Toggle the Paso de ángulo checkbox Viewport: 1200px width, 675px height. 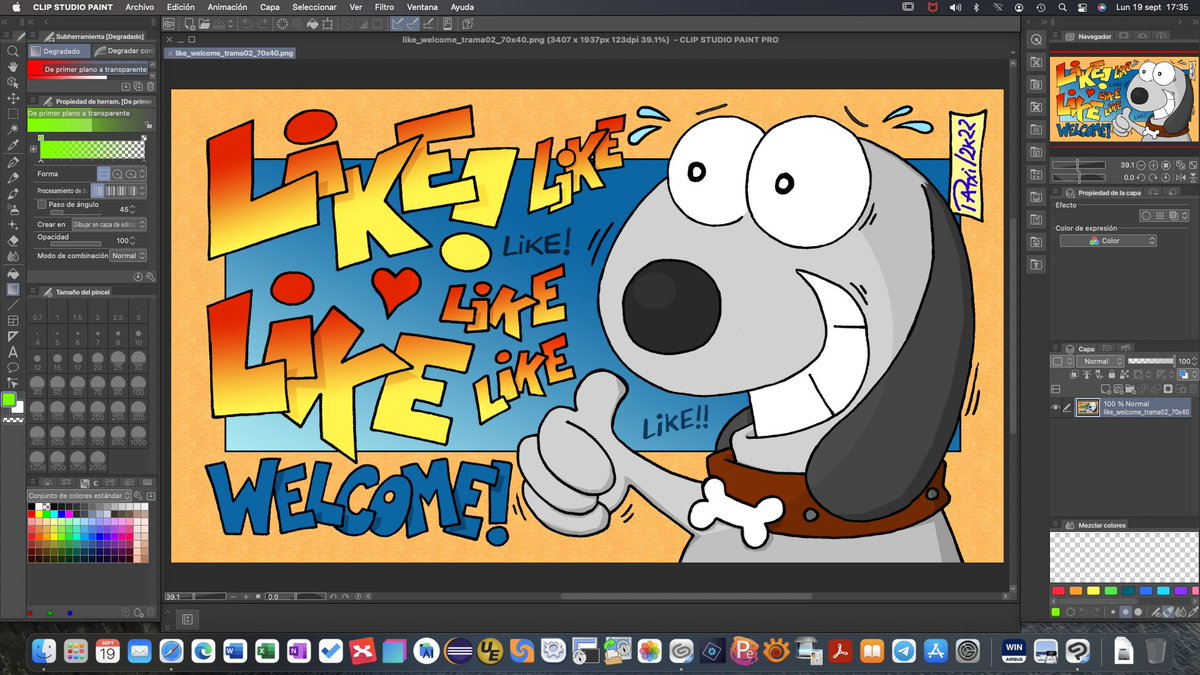[41, 204]
